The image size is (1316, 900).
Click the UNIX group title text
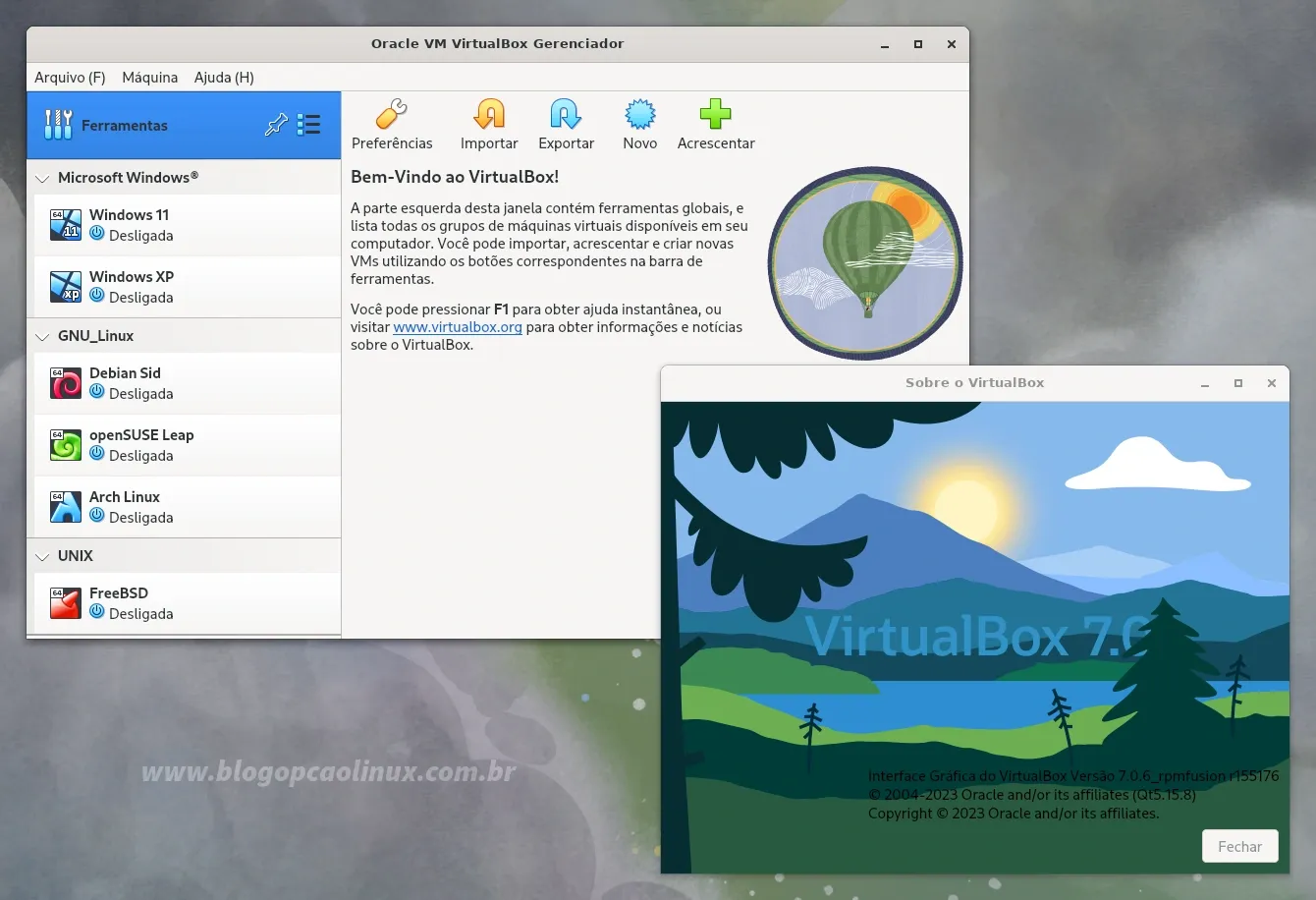click(x=76, y=556)
